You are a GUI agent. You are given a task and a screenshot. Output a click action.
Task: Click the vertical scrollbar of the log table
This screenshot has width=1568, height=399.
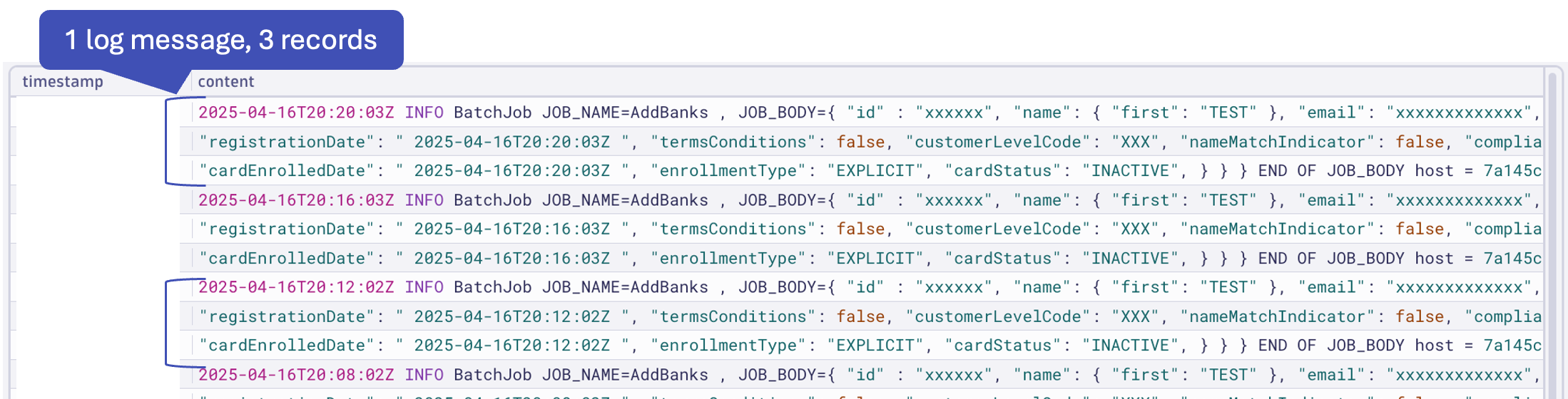pos(1552,235)
